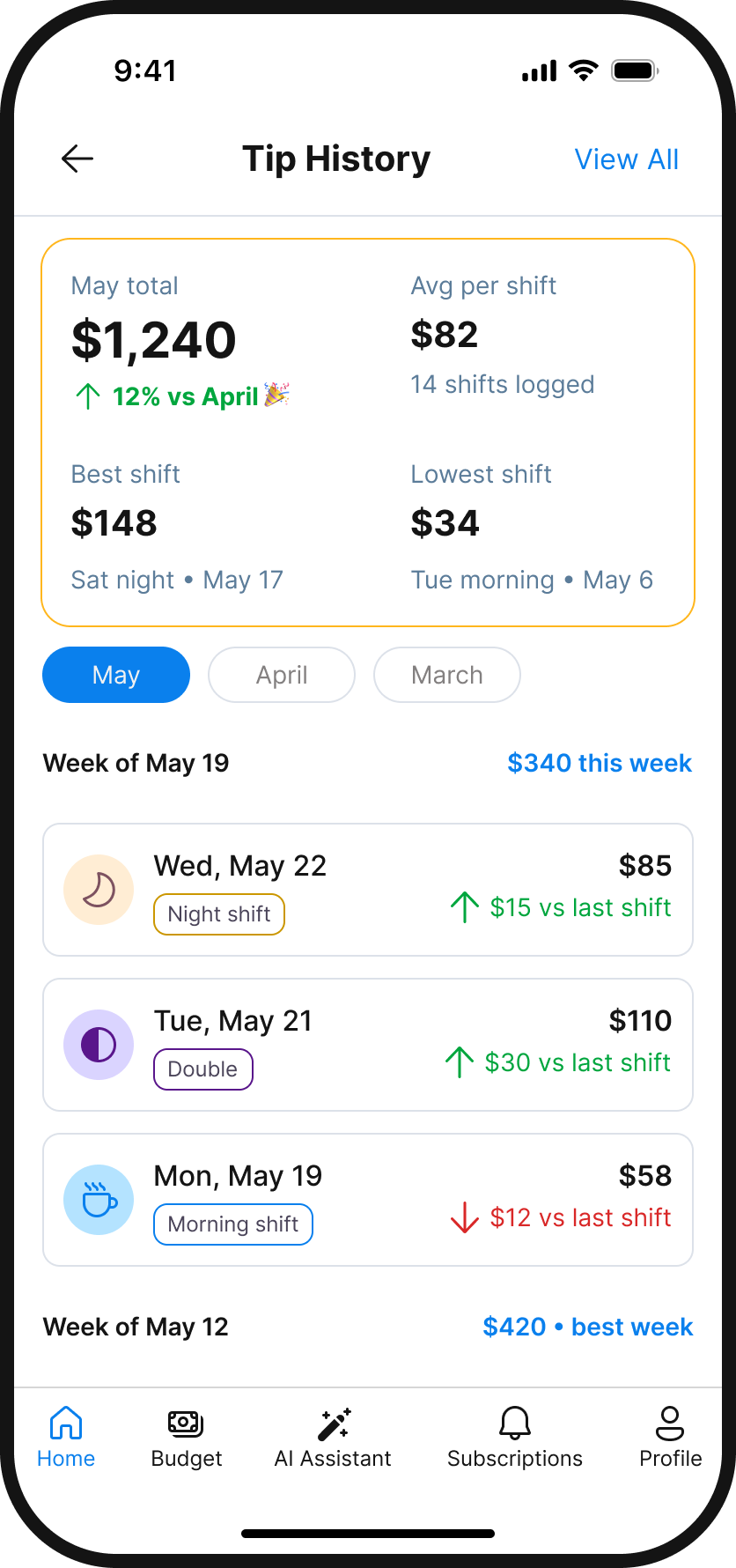Open the Mon, May 19 shift entry

pos(368,1200)
